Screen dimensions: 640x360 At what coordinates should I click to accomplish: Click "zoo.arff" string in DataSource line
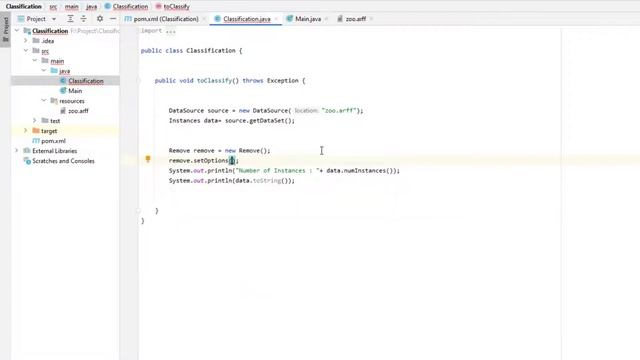coord(338,111)
